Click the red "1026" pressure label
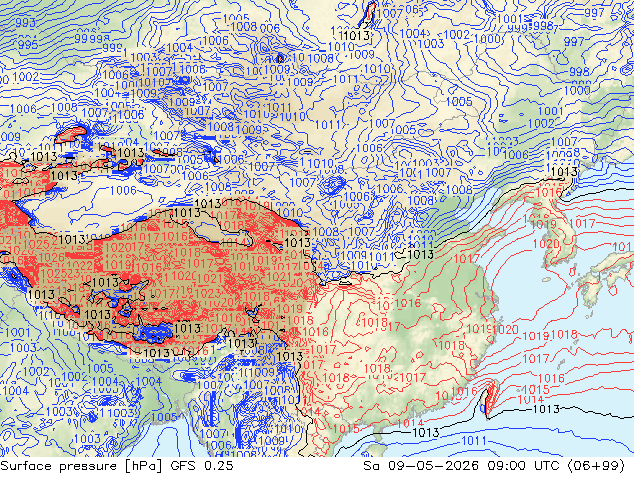Viewport: 634px width, 490px height. click(52, 258)
